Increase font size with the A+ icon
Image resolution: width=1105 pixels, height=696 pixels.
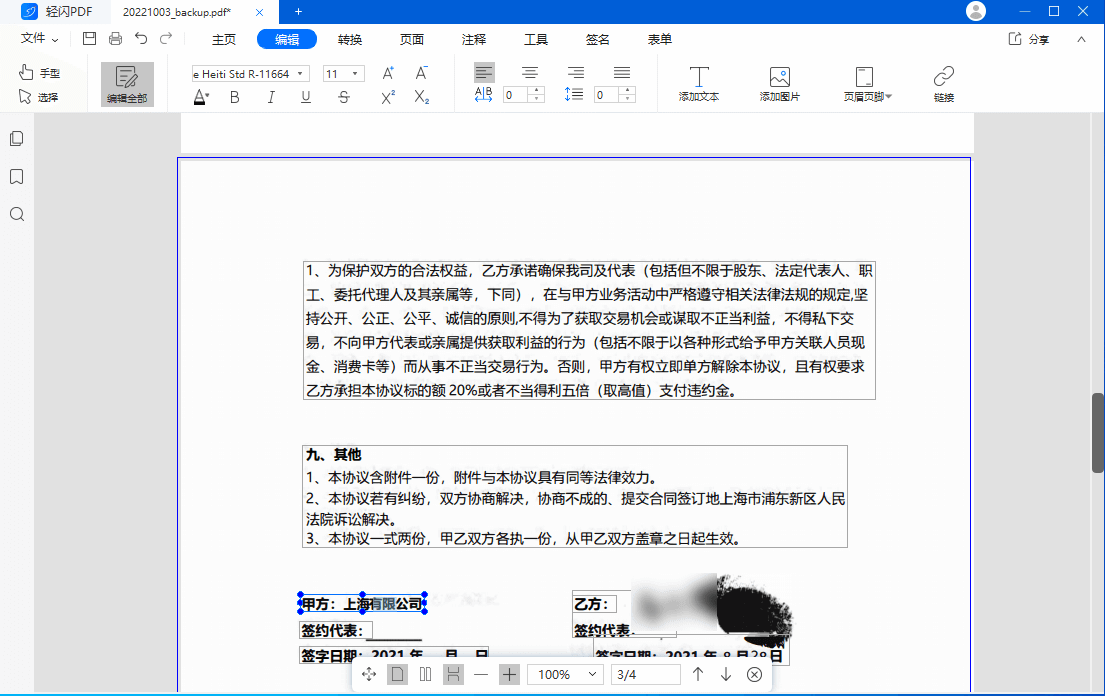[388, 73]
